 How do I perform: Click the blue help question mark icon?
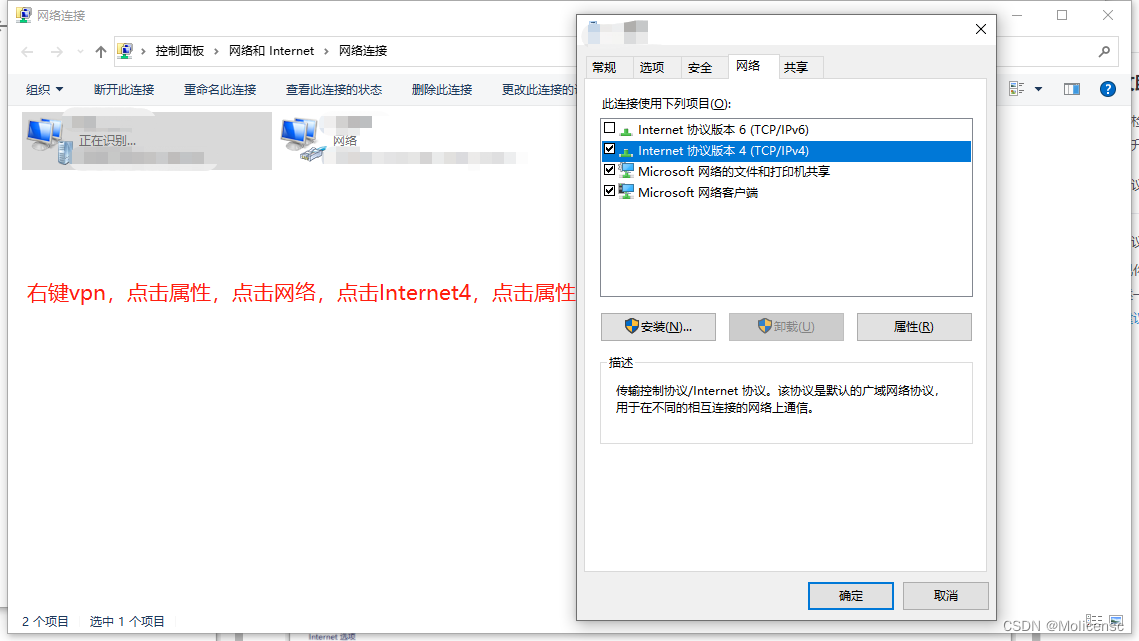pyautogui.click(x=1107, y=89)
